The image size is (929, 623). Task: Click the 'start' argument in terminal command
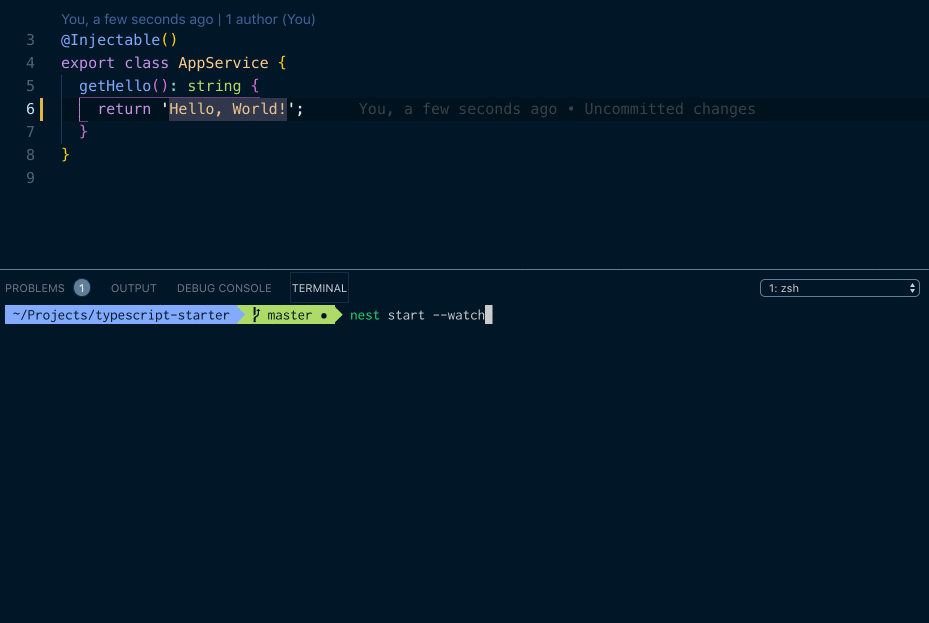[x=406, y=315]
